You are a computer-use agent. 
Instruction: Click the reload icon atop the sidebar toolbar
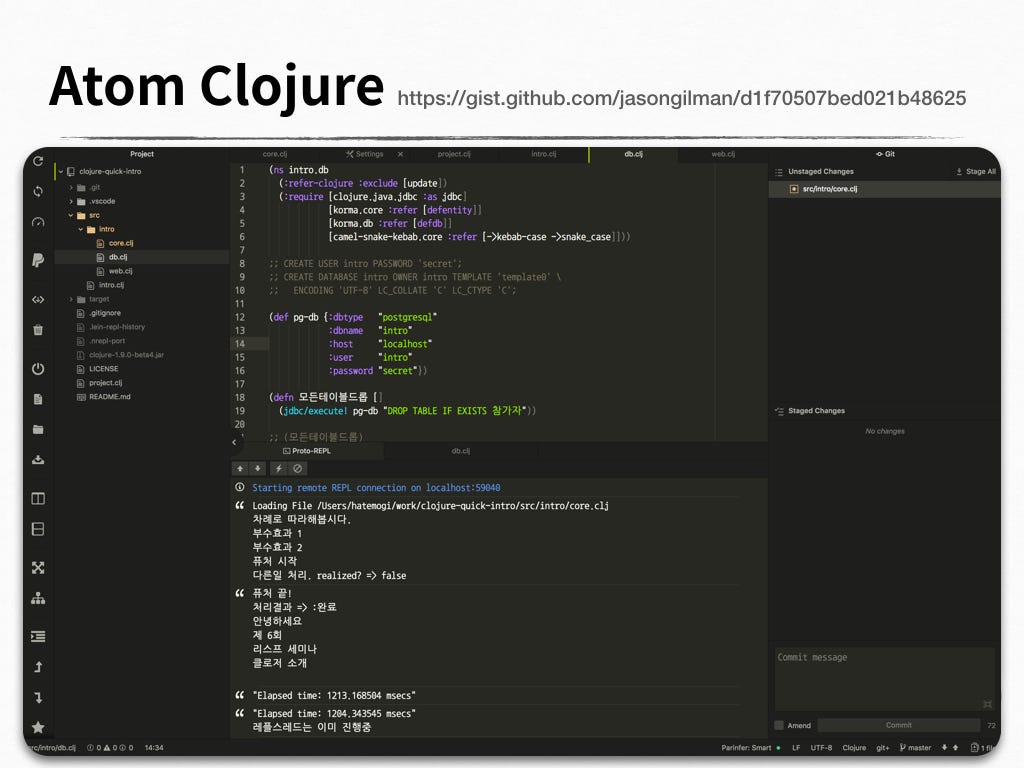click(38, 161)
